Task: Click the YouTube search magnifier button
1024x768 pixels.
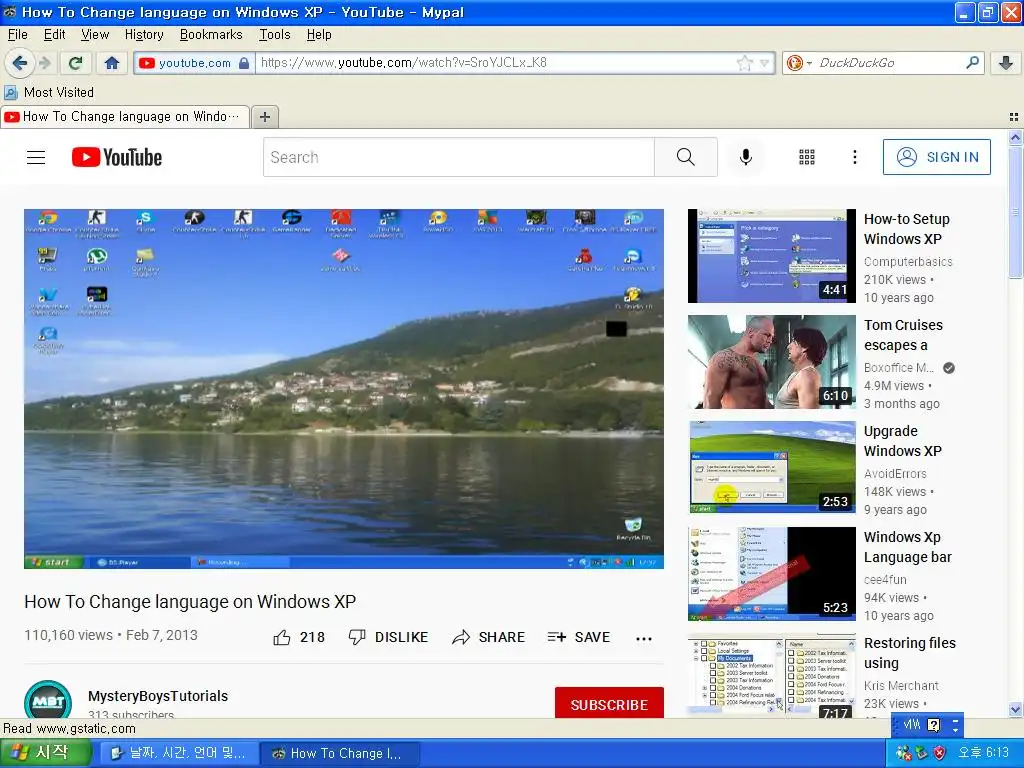Action: coord(686,157)
